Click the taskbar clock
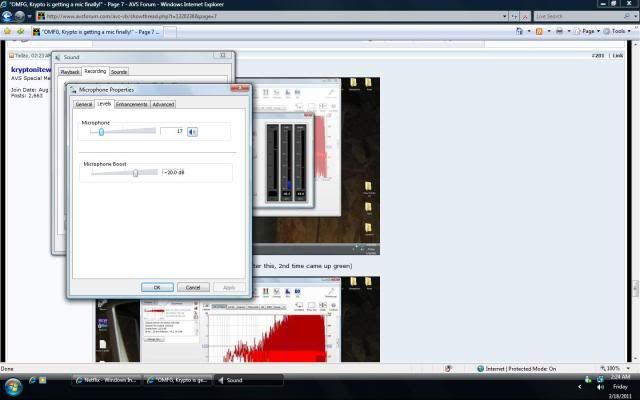 [x=620, y=386]
